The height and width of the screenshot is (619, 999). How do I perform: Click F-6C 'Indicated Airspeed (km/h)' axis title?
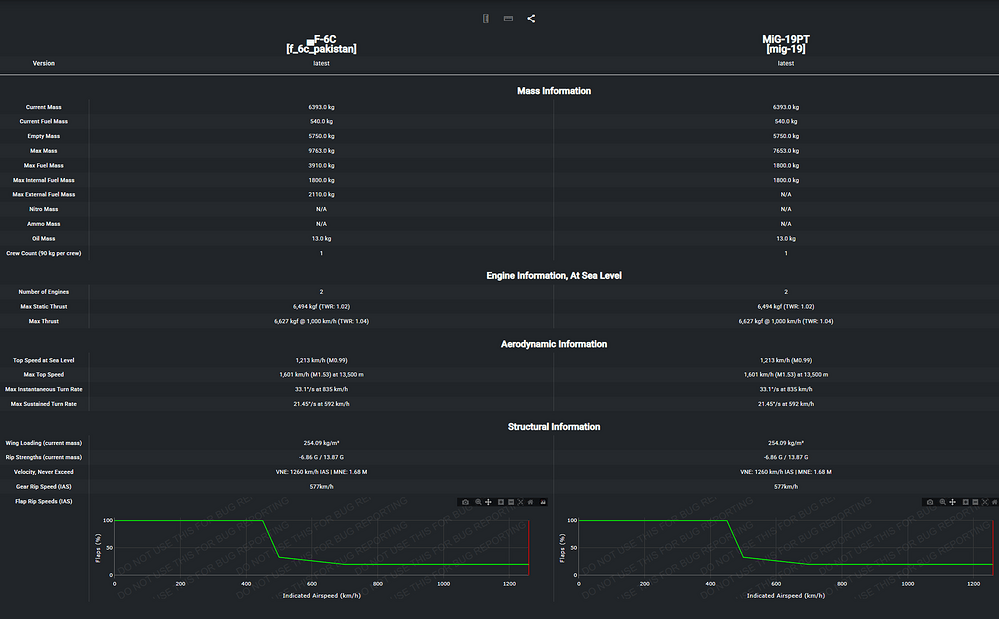[x=321, y=595]
